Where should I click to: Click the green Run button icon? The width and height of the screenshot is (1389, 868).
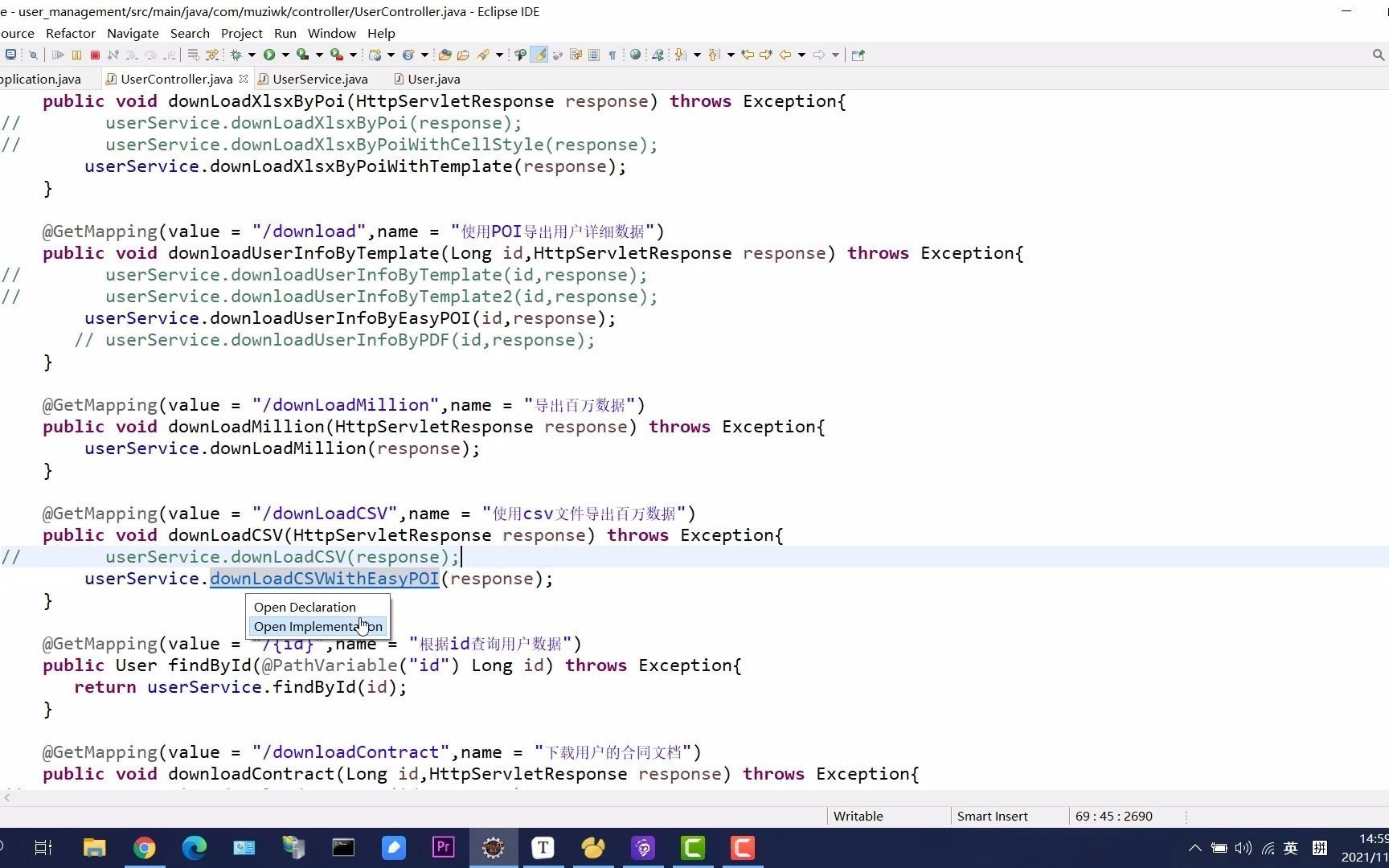coord(269,55)
